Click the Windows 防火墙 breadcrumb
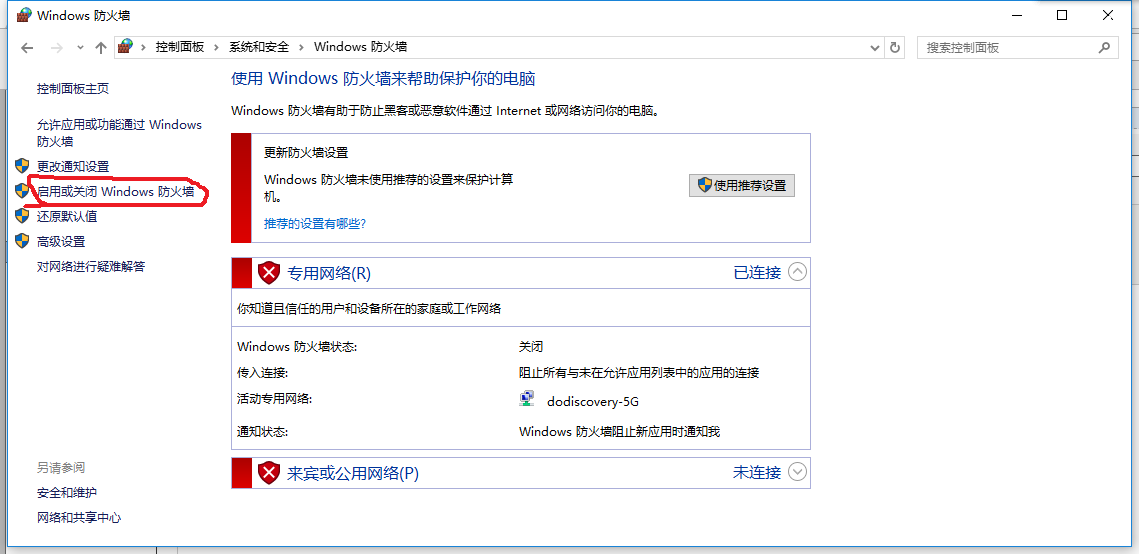1139x554 pixels. click(360, 47)
